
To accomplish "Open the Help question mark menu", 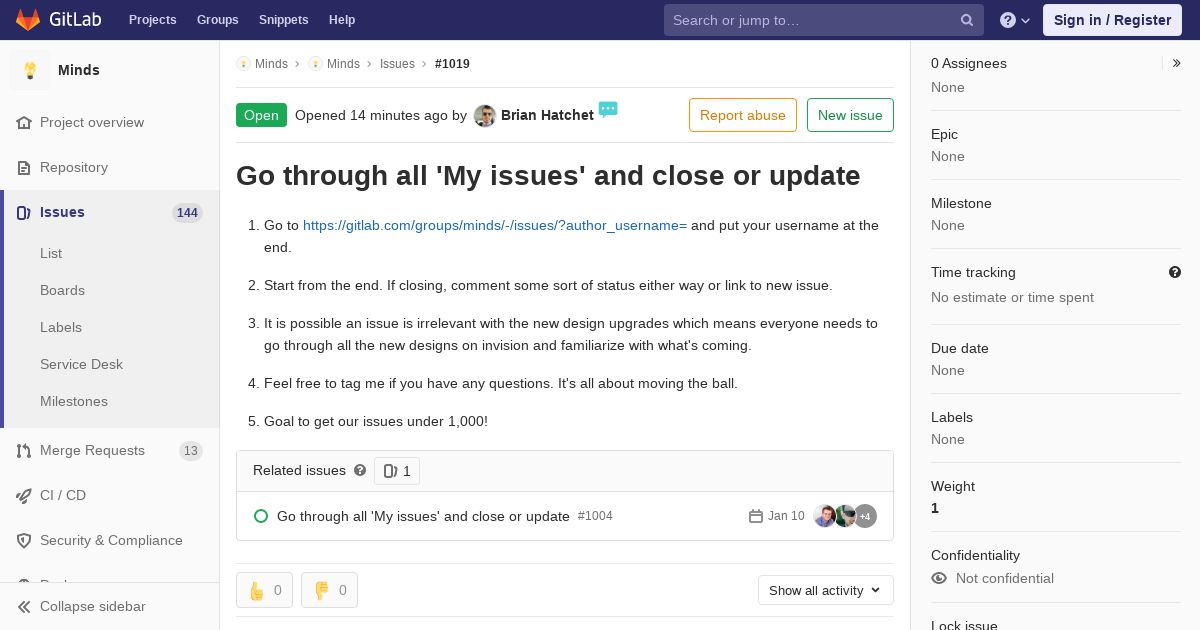I will tap(1015, 20).
